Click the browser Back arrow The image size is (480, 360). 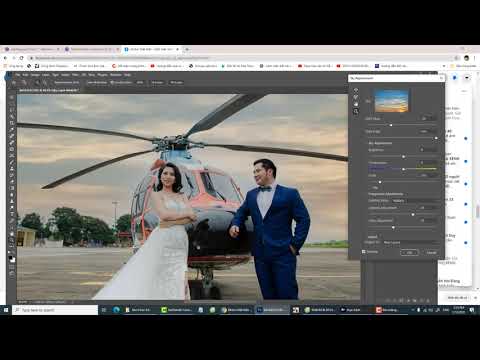coord(5,58)
